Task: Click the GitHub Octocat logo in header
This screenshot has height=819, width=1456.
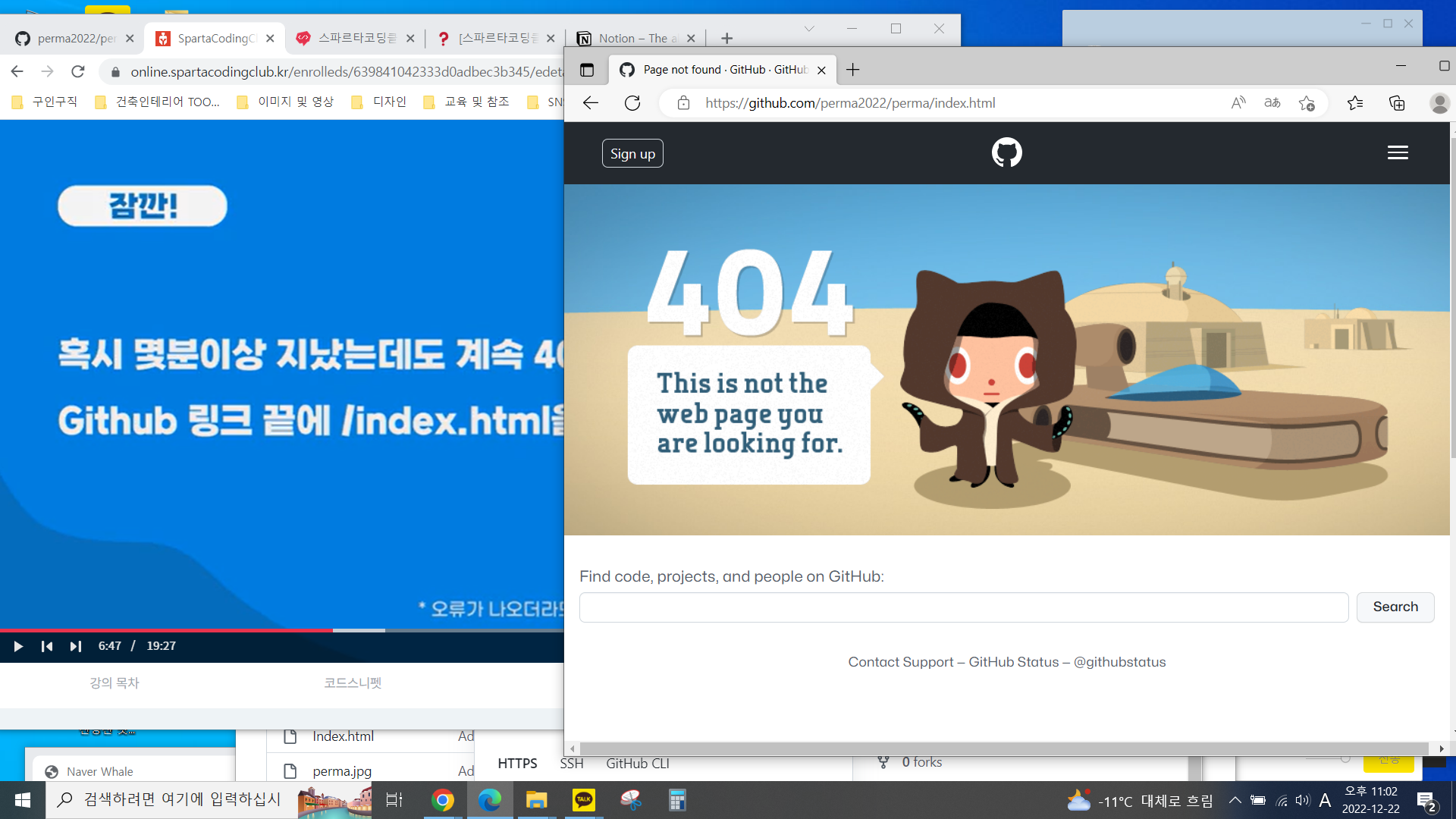Action: (1006, 152)
